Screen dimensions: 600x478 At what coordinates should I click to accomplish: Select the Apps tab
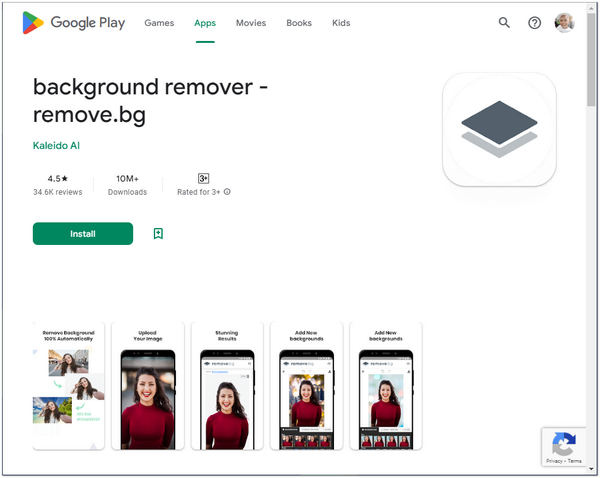click(205, 23)
